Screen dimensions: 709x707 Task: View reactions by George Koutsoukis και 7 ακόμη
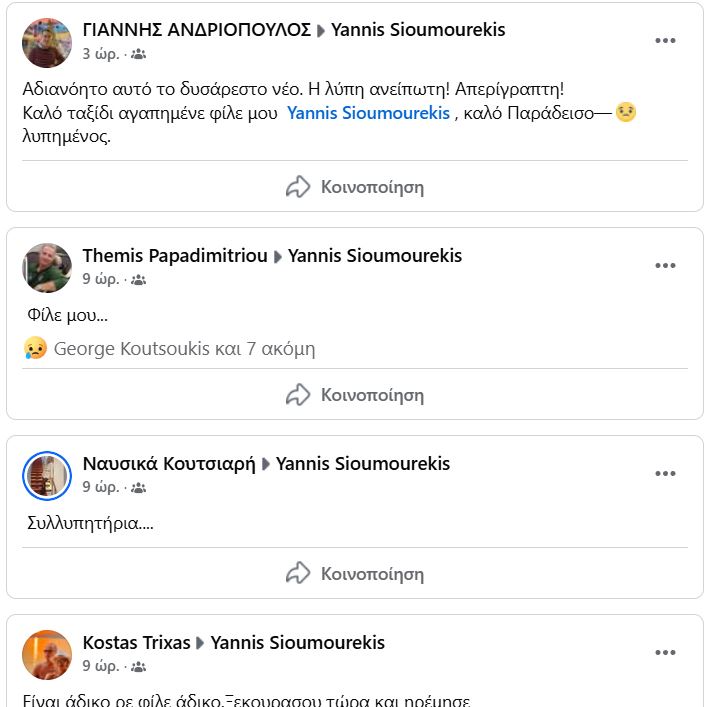184,349
